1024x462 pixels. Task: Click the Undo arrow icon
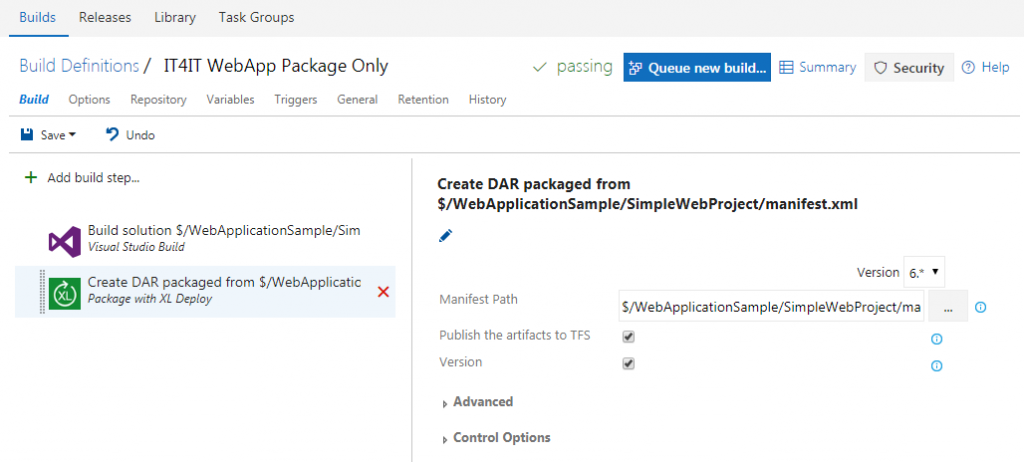click(112, 135)
